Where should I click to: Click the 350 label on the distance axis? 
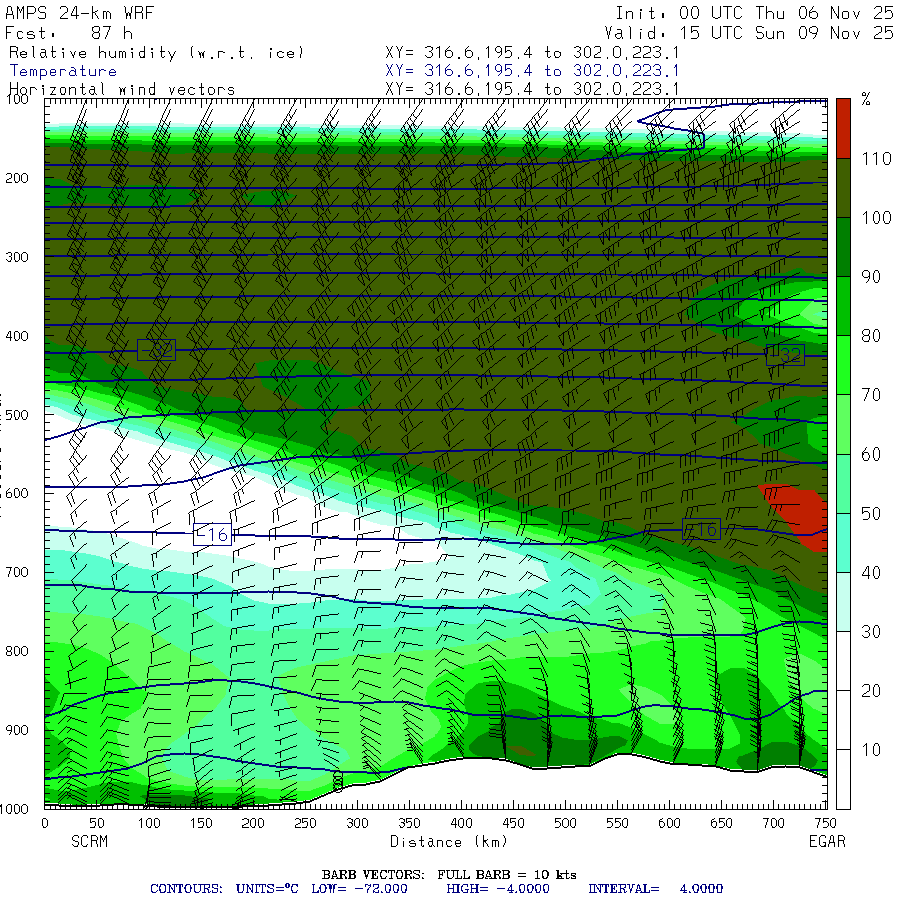click(x=409, y=823)
